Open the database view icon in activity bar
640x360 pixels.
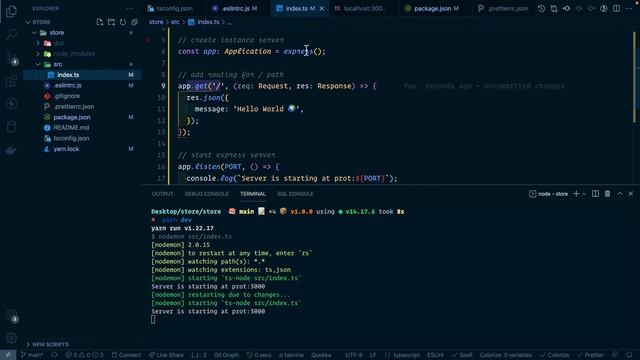[x=11, y=127]
